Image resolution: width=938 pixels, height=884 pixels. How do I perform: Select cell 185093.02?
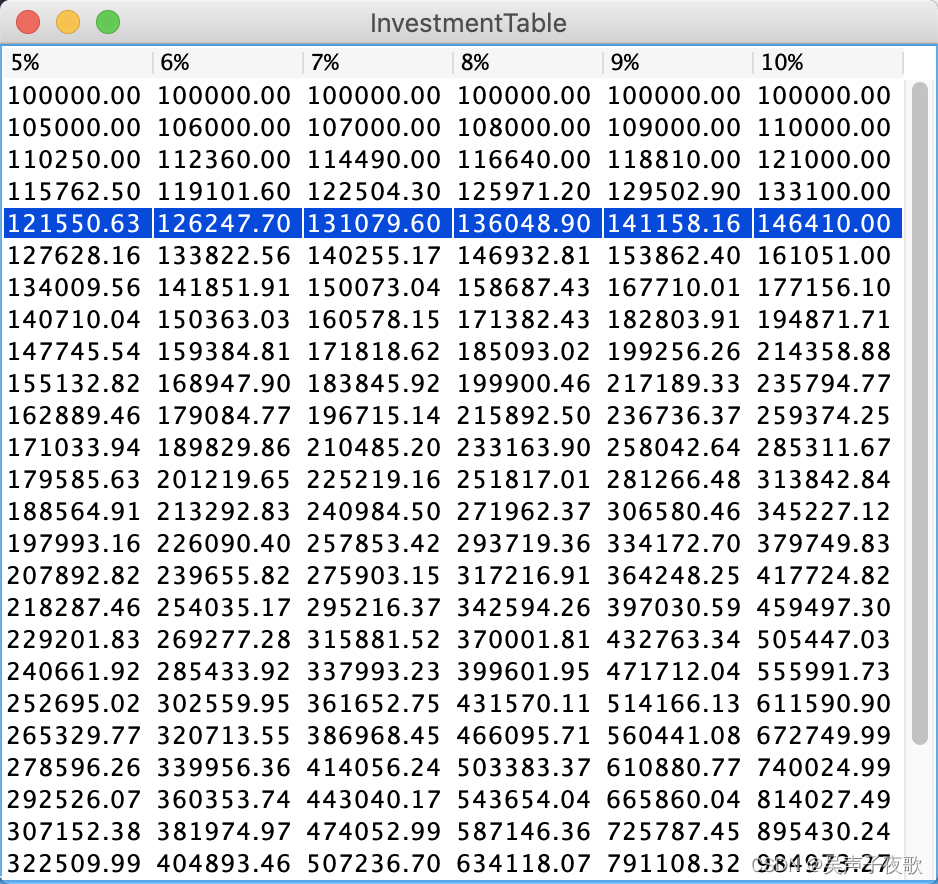pos(528,352)
